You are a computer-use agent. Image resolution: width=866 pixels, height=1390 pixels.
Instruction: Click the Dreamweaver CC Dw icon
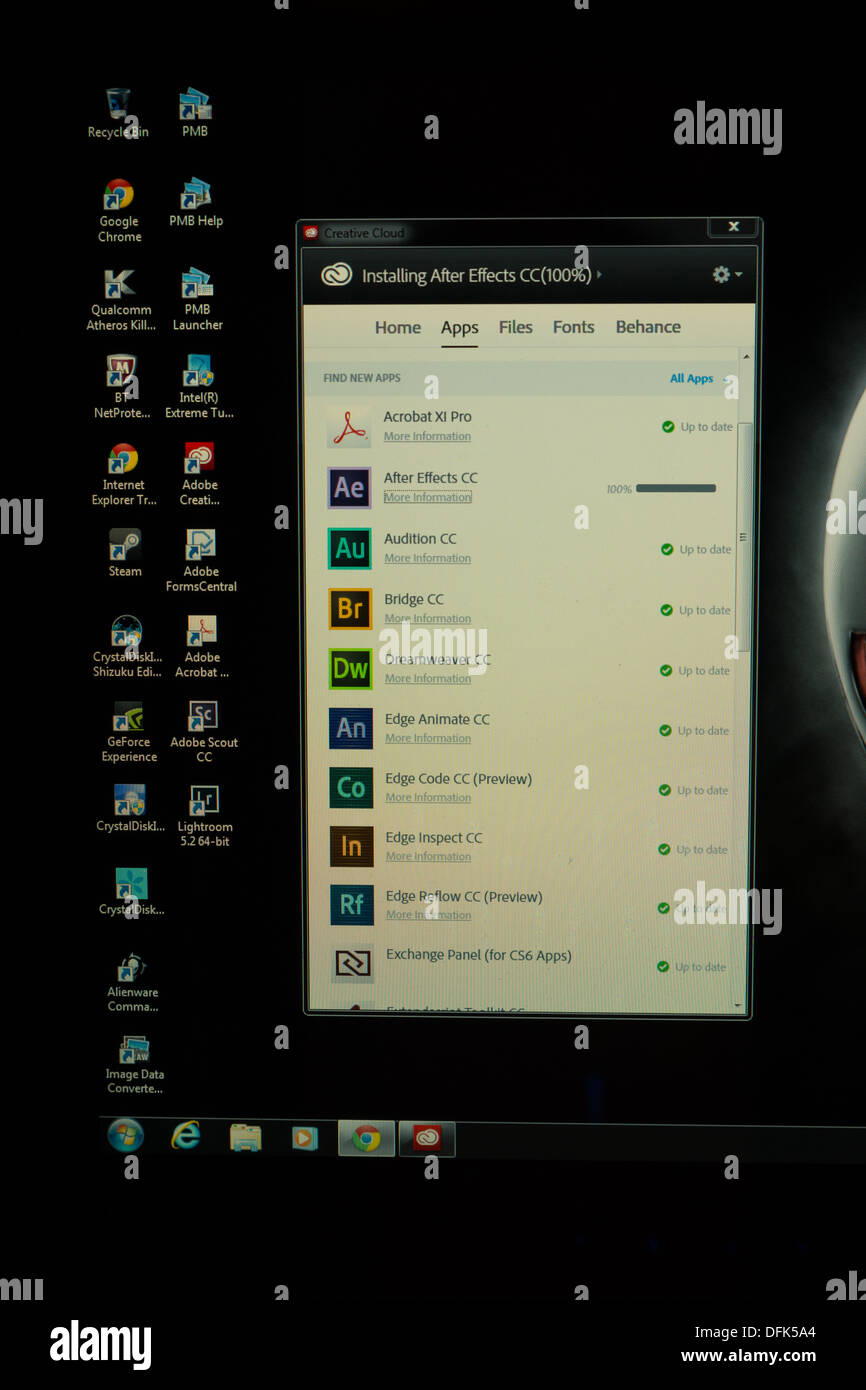point(350,669)
